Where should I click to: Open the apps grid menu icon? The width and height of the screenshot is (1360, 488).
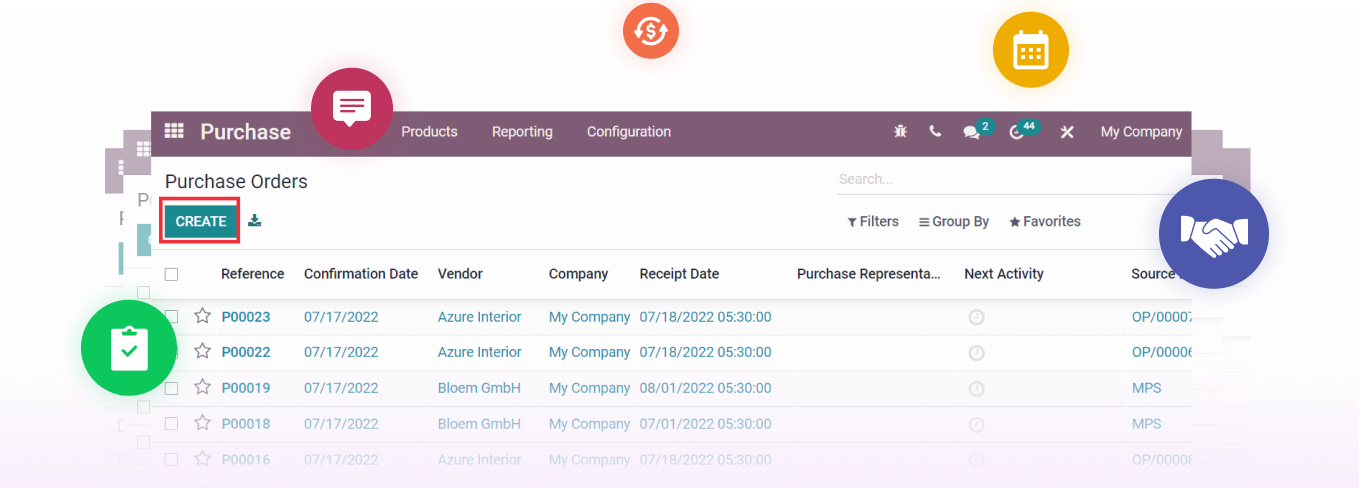(x=175, y=131)
